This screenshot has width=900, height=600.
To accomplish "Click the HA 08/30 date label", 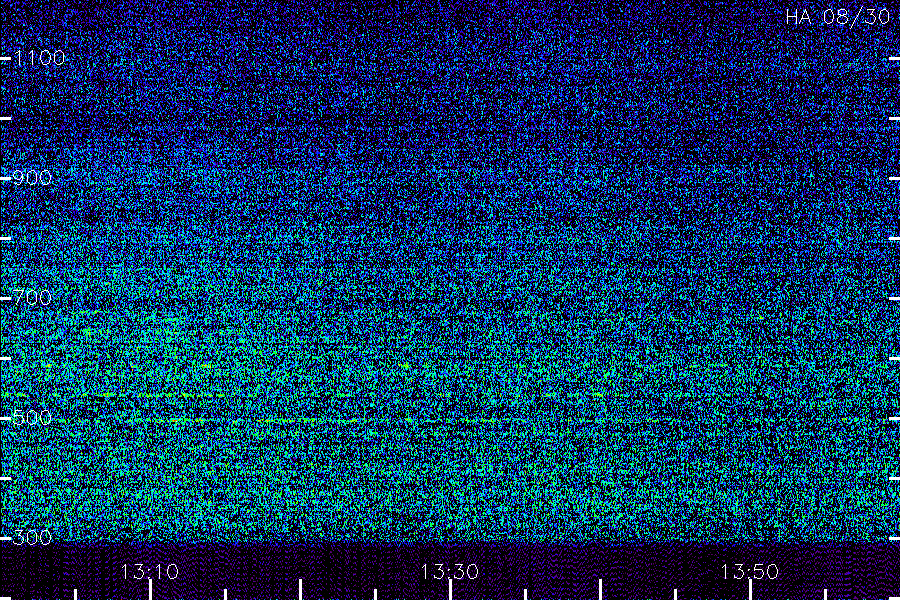I will pos(837,17).
